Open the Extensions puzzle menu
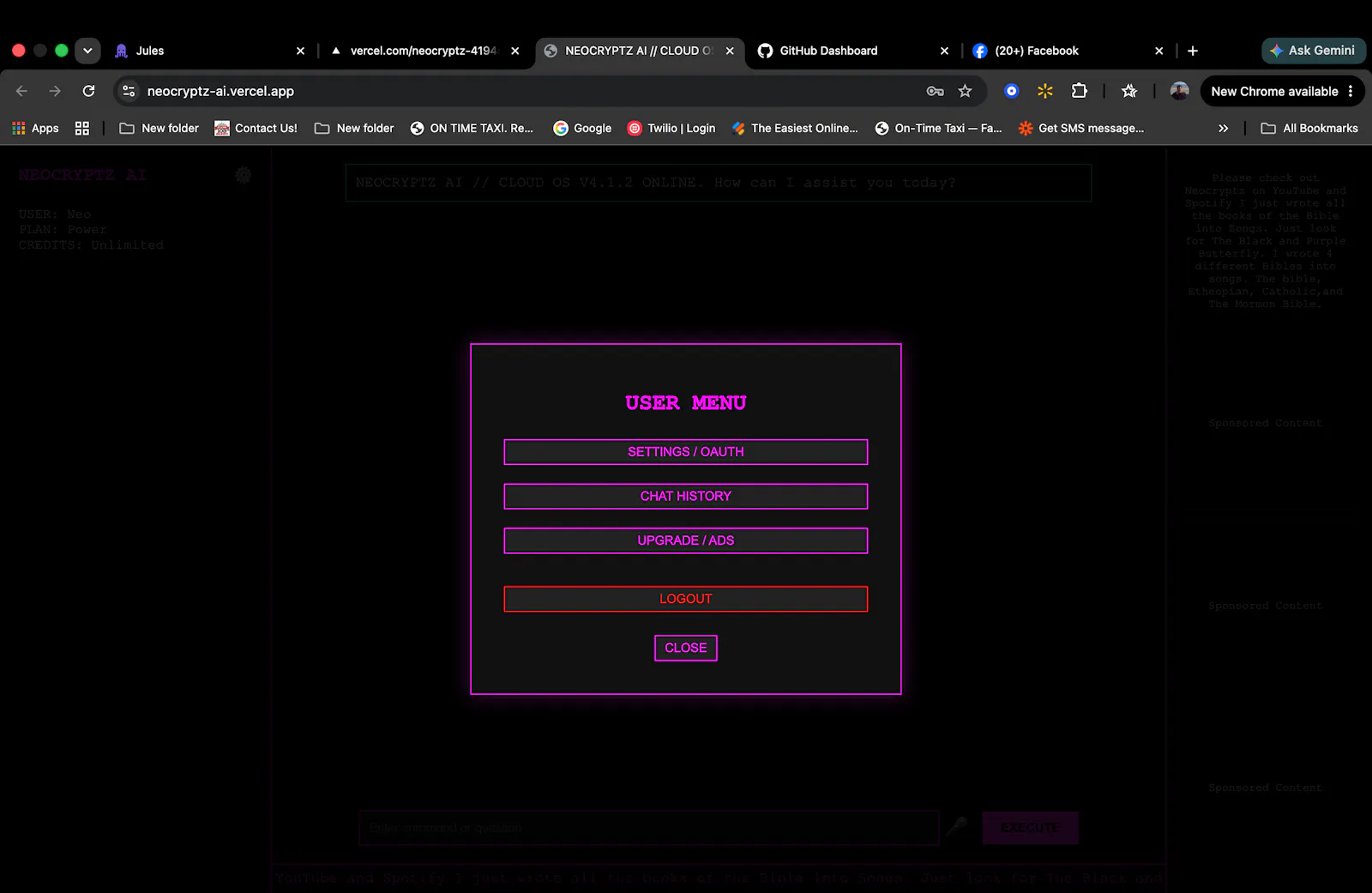 [x=1079, y=91]
